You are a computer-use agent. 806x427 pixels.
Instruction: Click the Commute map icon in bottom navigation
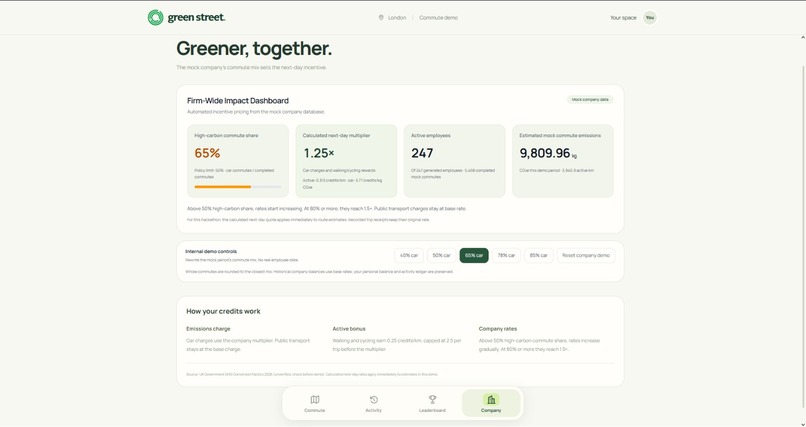click(x=315, y=399)
